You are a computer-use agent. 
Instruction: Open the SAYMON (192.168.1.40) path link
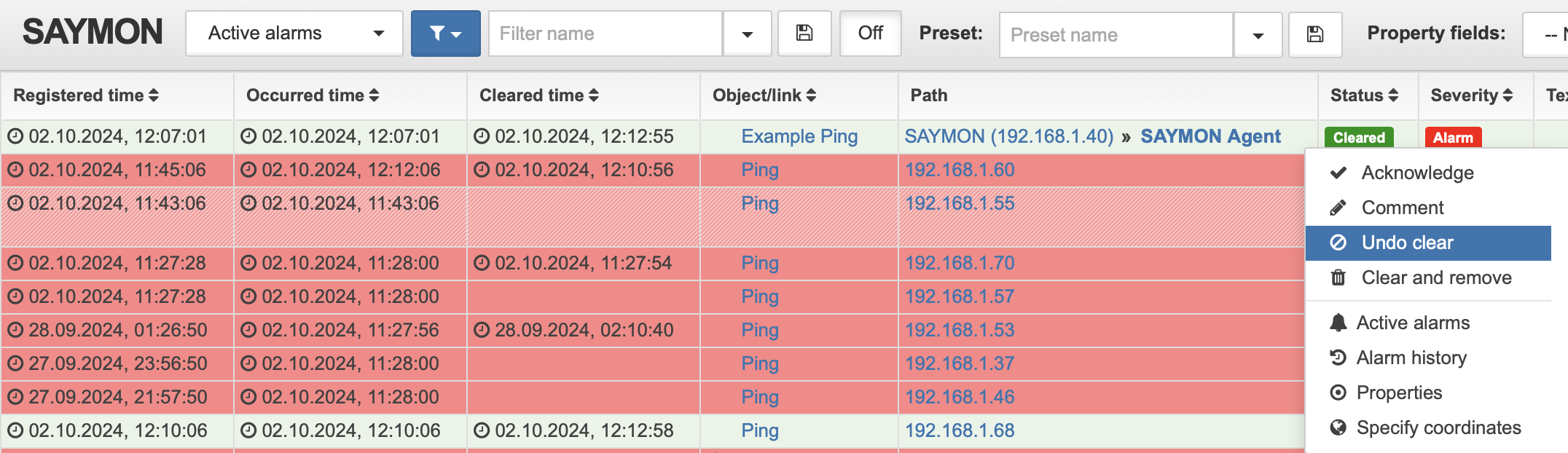point(1009,136)
